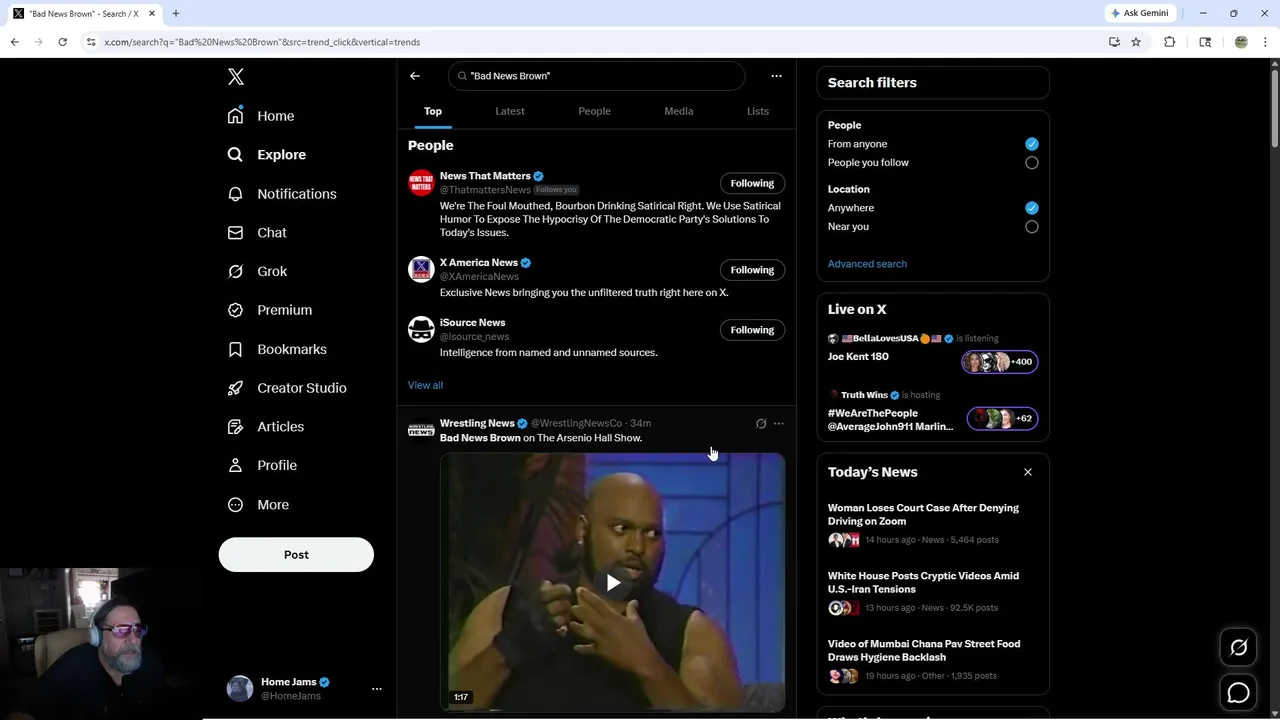Viewport: 1280px width, 720px height.
Task: Open new browser tab
Action: [x=176, y=14]
